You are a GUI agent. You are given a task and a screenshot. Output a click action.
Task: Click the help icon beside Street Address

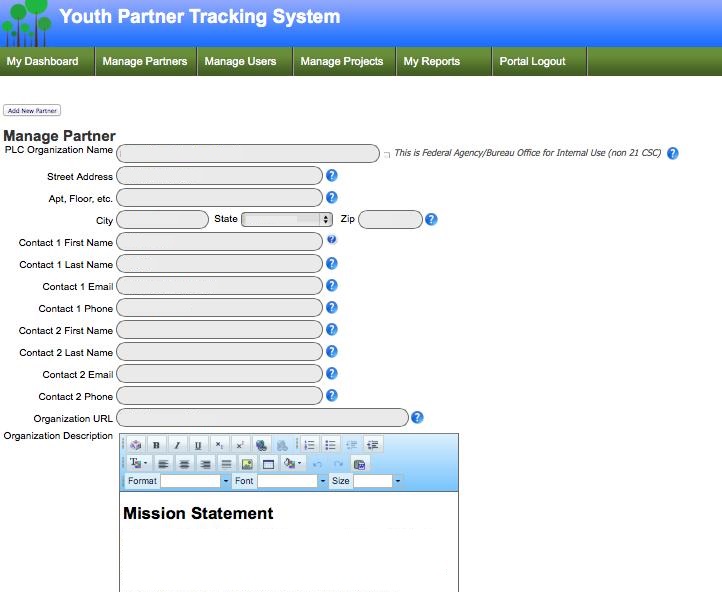point(332,176)
